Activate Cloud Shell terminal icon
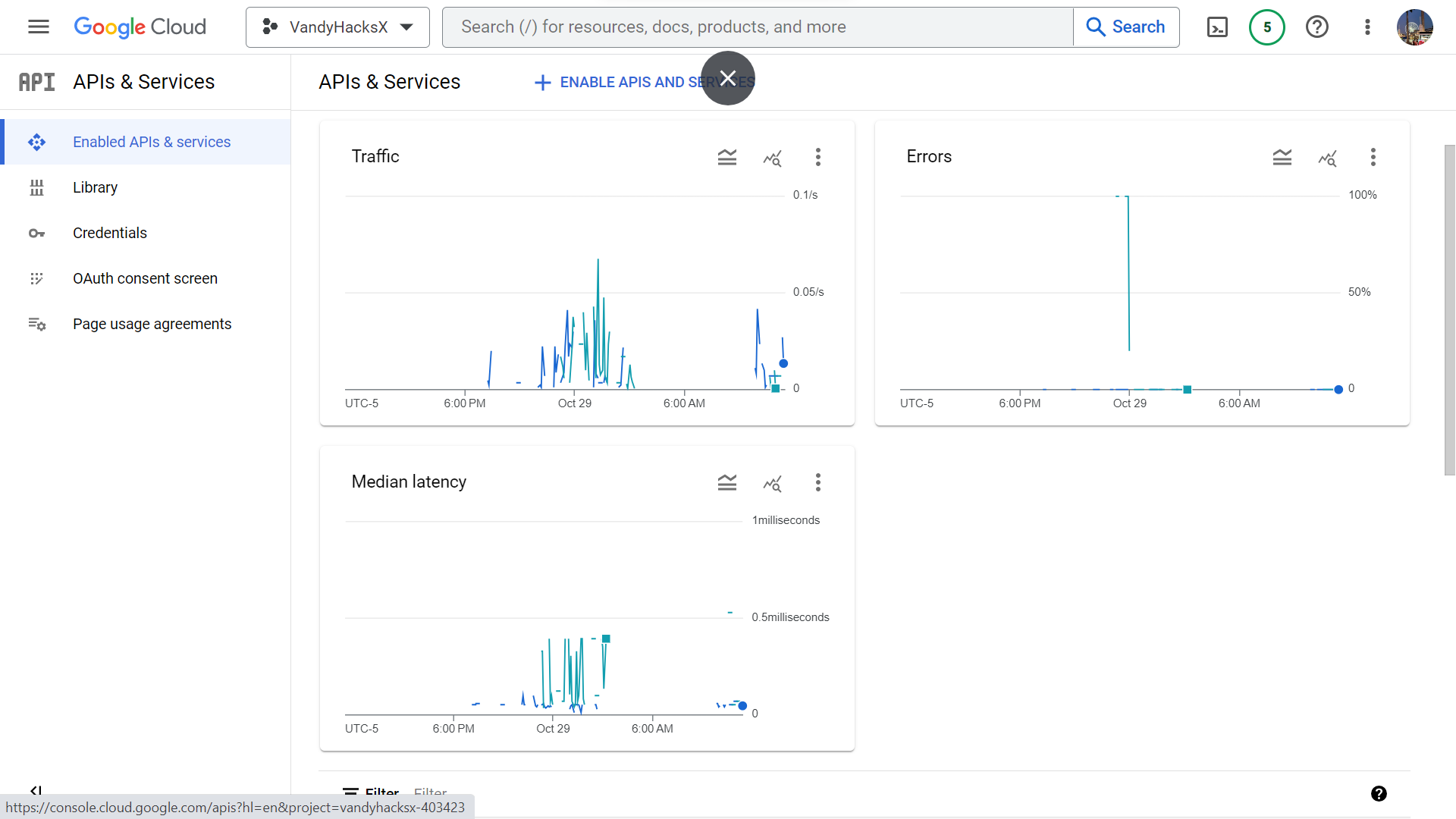Screen dimensions: 1456x819 coord(1217,27)
